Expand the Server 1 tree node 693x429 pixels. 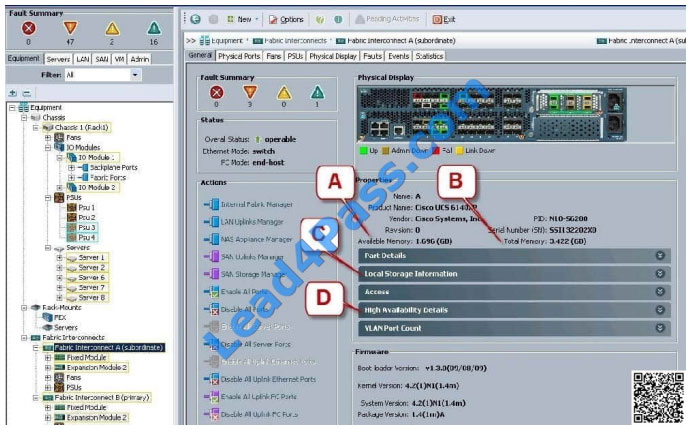click(x=60, y=257)
